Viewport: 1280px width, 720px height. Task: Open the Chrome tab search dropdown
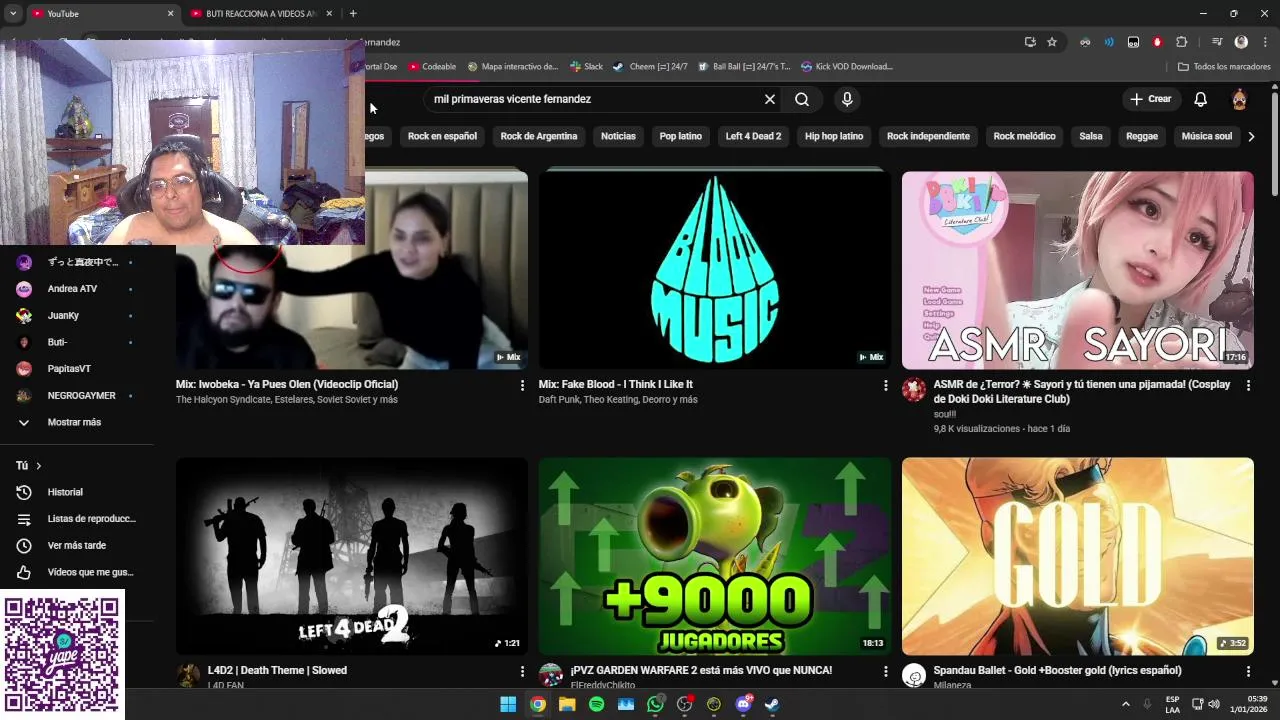13,13
